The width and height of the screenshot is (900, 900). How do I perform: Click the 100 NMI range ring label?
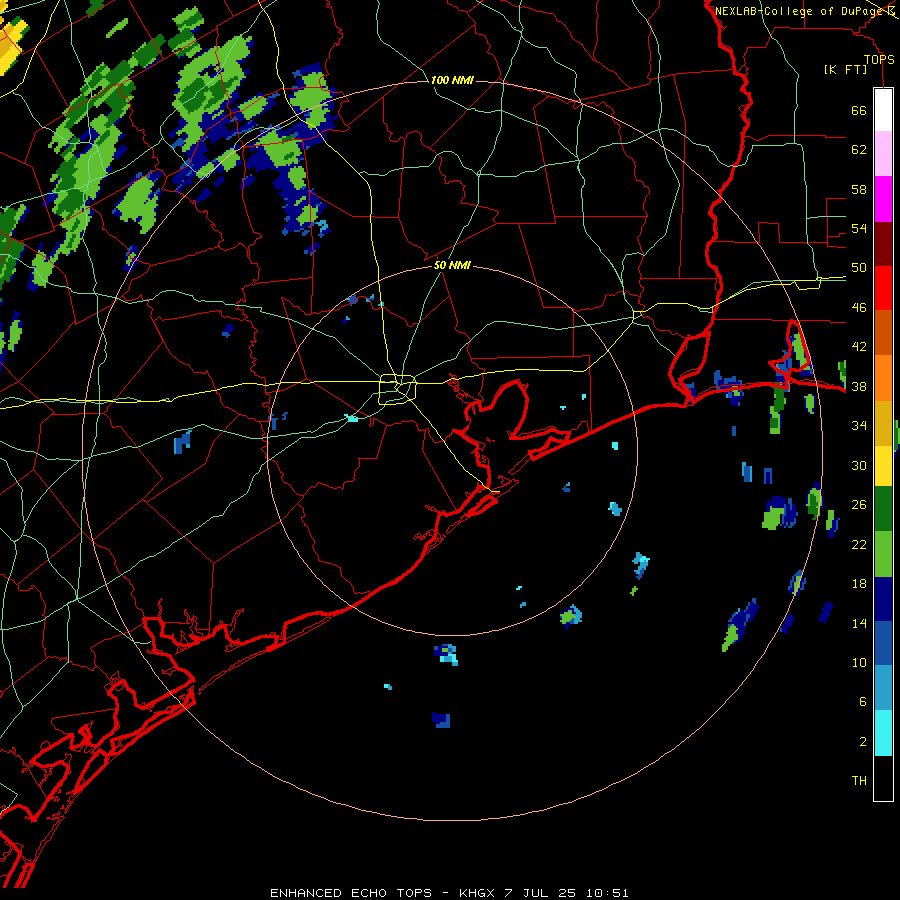tap(452, 80)
